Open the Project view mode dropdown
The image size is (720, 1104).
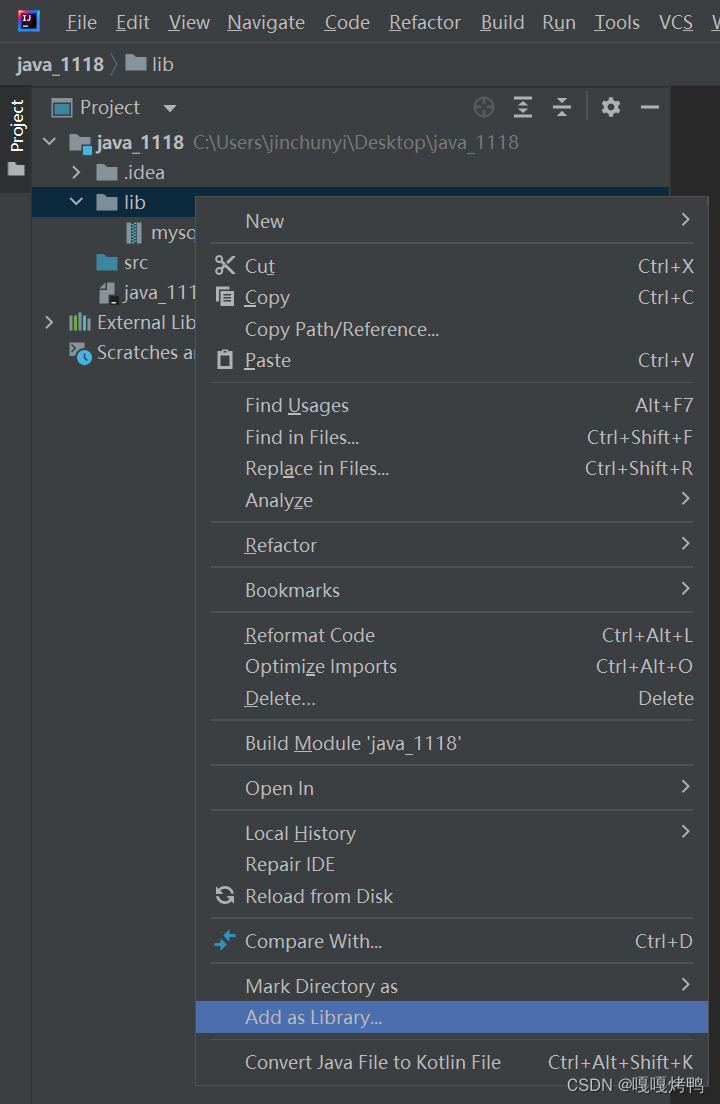168,107
